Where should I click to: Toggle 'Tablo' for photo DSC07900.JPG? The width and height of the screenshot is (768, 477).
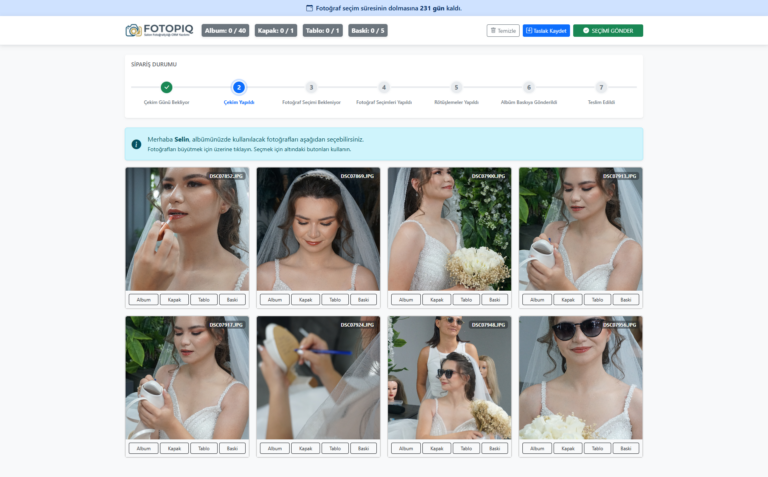coord(465,299)
